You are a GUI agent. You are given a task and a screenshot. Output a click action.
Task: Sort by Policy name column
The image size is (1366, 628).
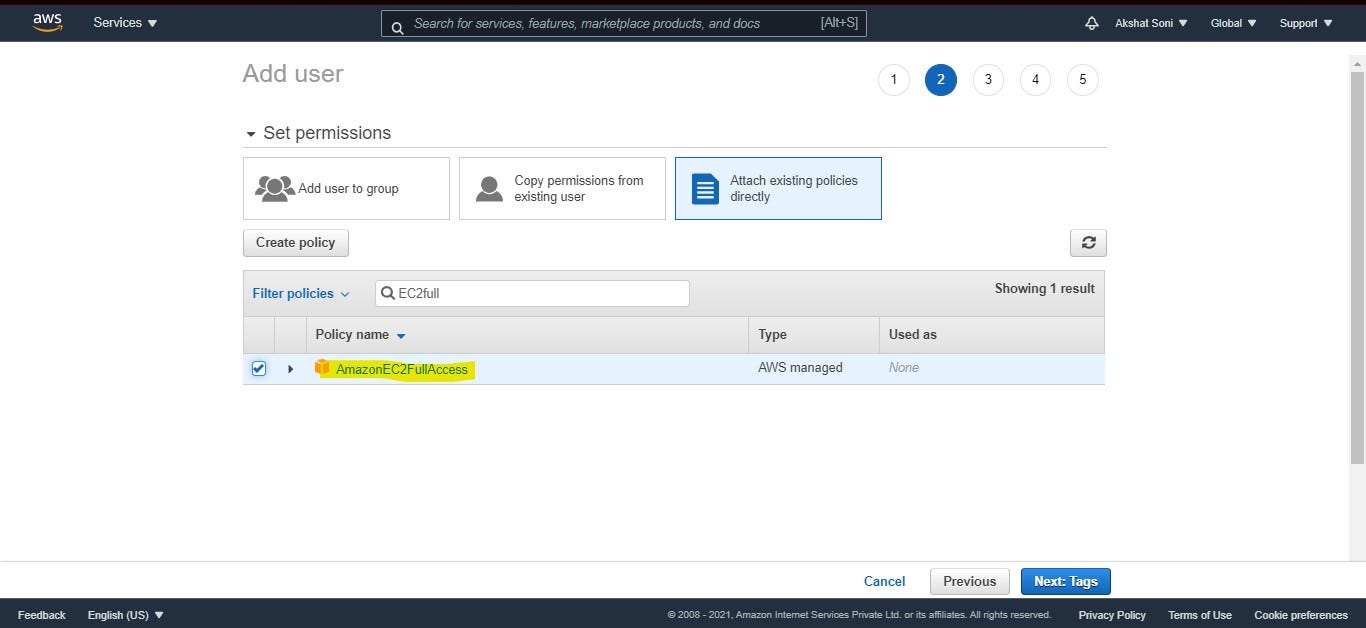360,335
